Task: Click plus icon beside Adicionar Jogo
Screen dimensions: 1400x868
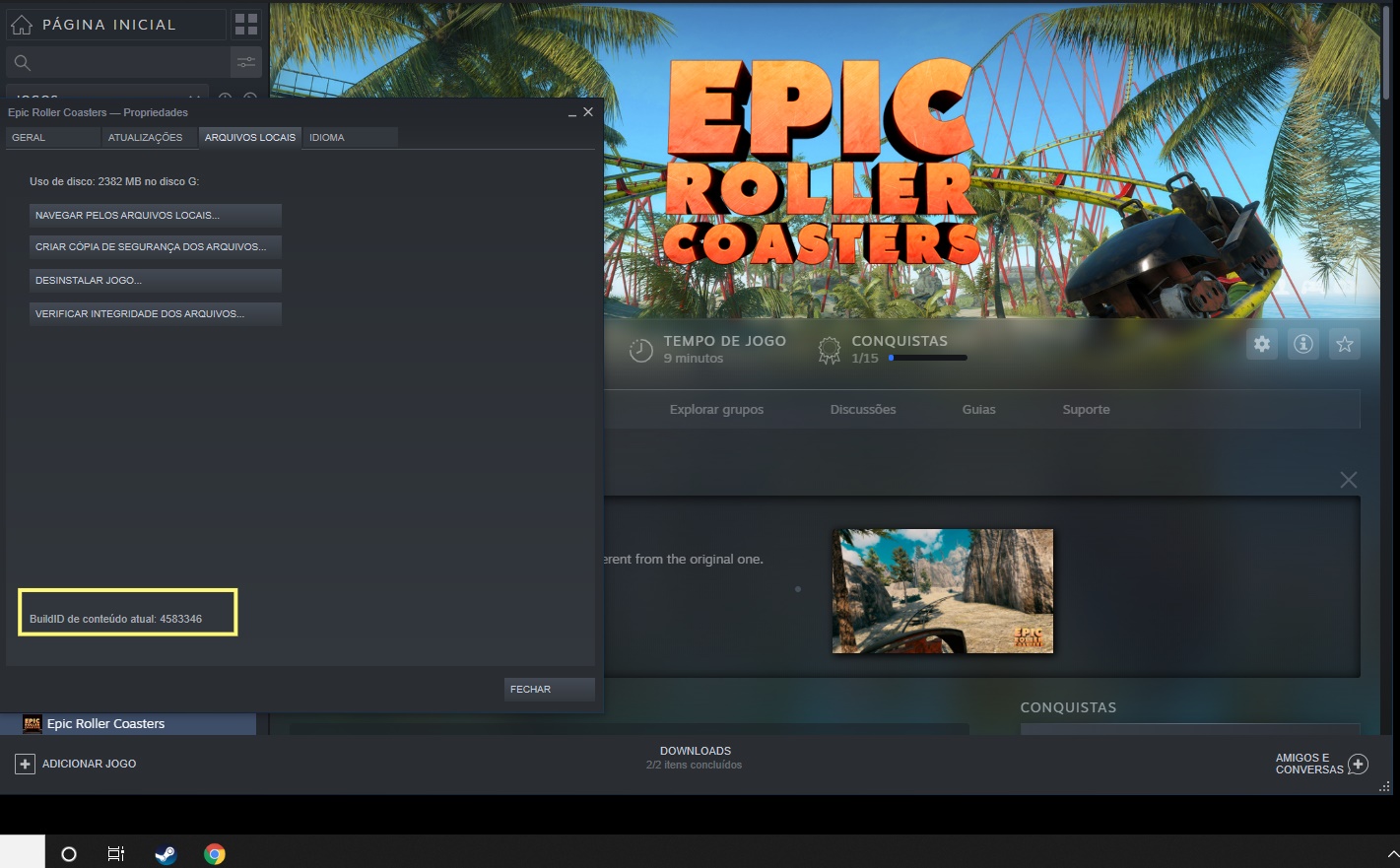Action: tap(26, 764)
